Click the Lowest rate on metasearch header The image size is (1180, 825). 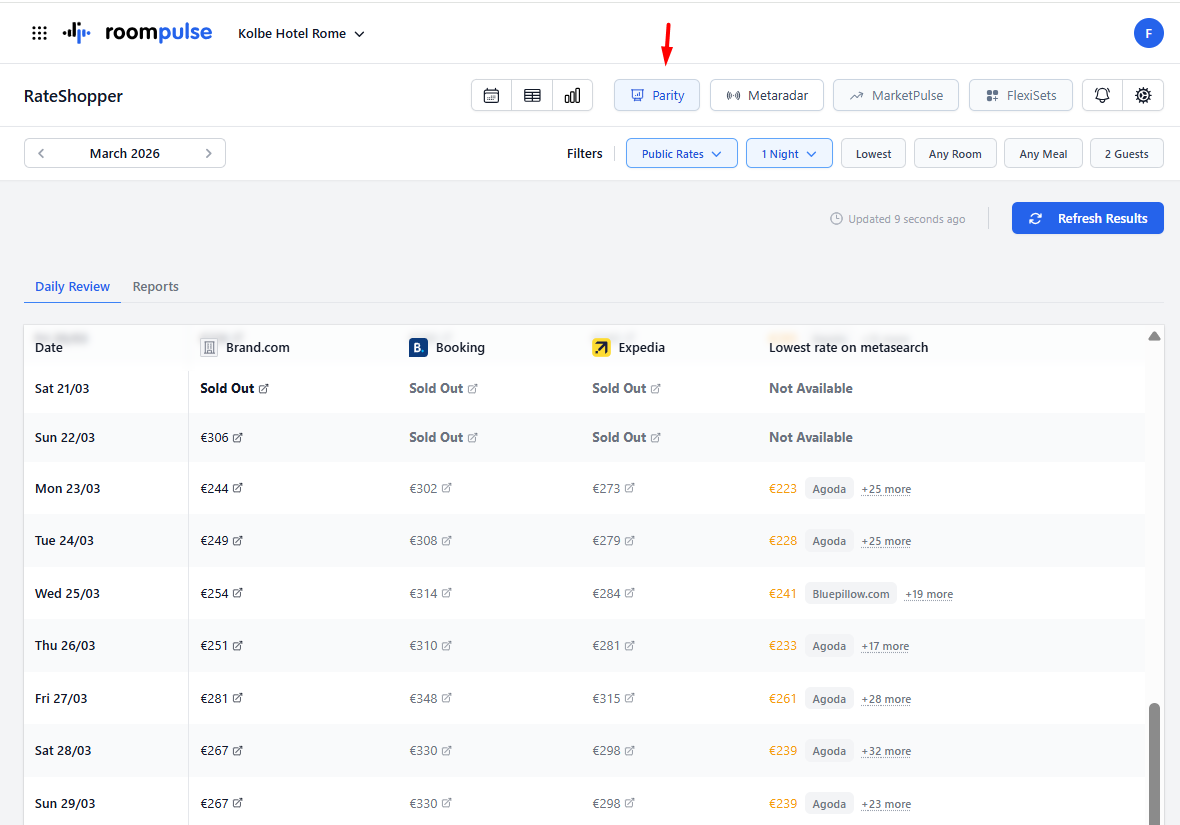[848, 348]
